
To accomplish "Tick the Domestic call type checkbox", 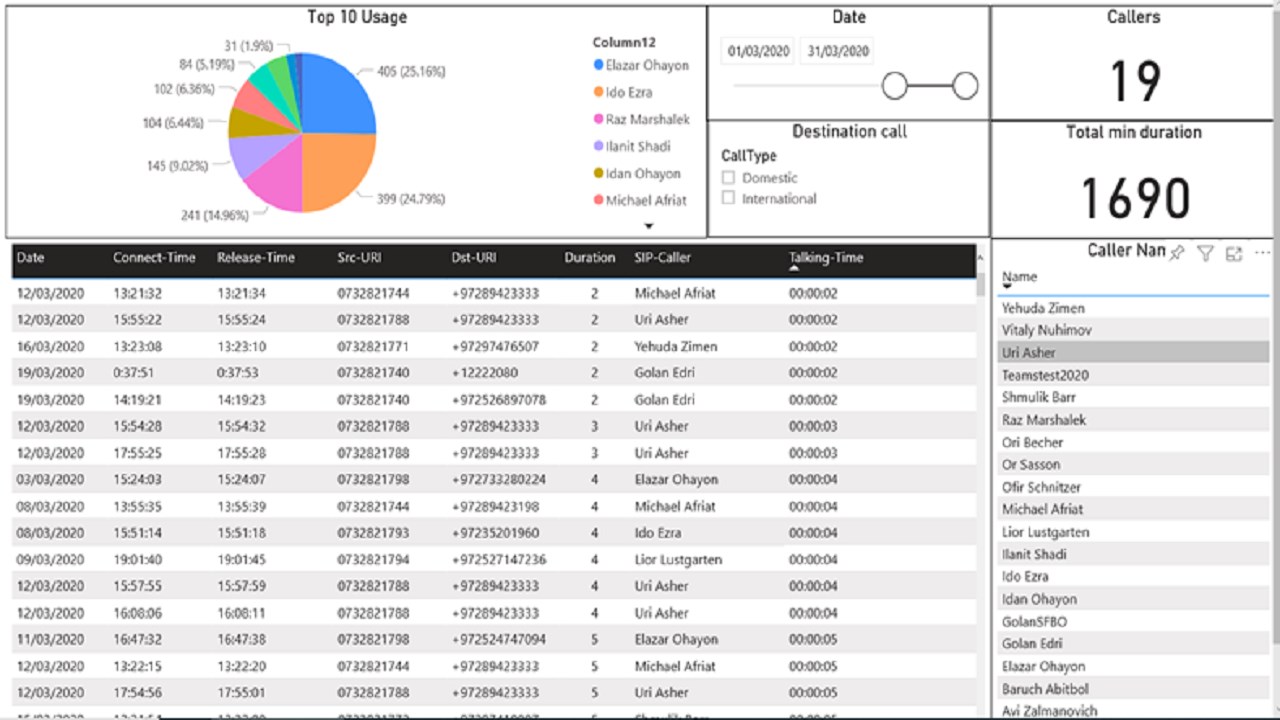I will (x=728, y=178).
